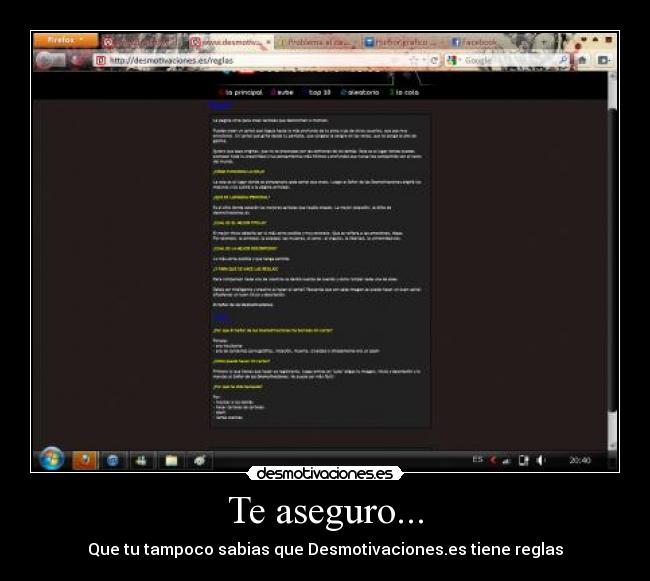650x581 pixels.
Task: Open the bookmarks toolbar button
Action: 604,61
